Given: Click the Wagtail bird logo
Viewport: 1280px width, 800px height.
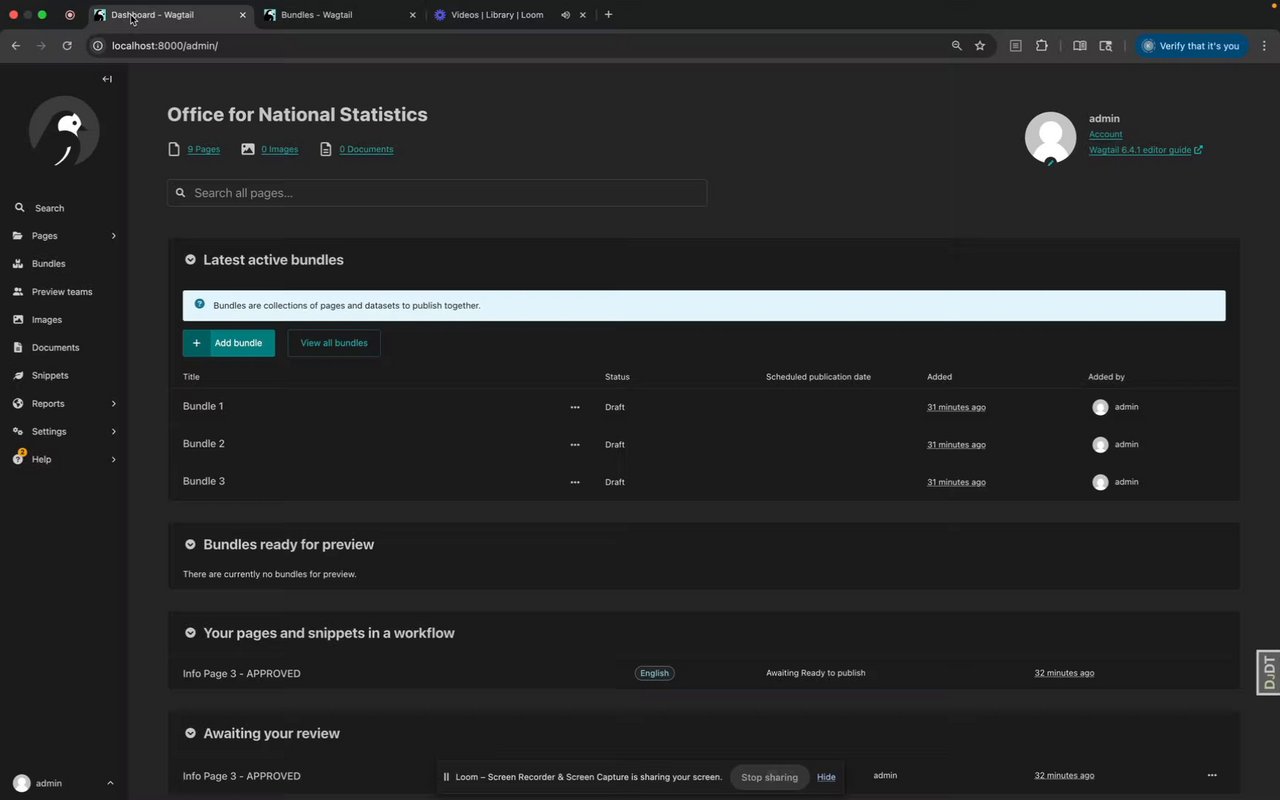Looking at the screenshot, I should coord(64,131).
